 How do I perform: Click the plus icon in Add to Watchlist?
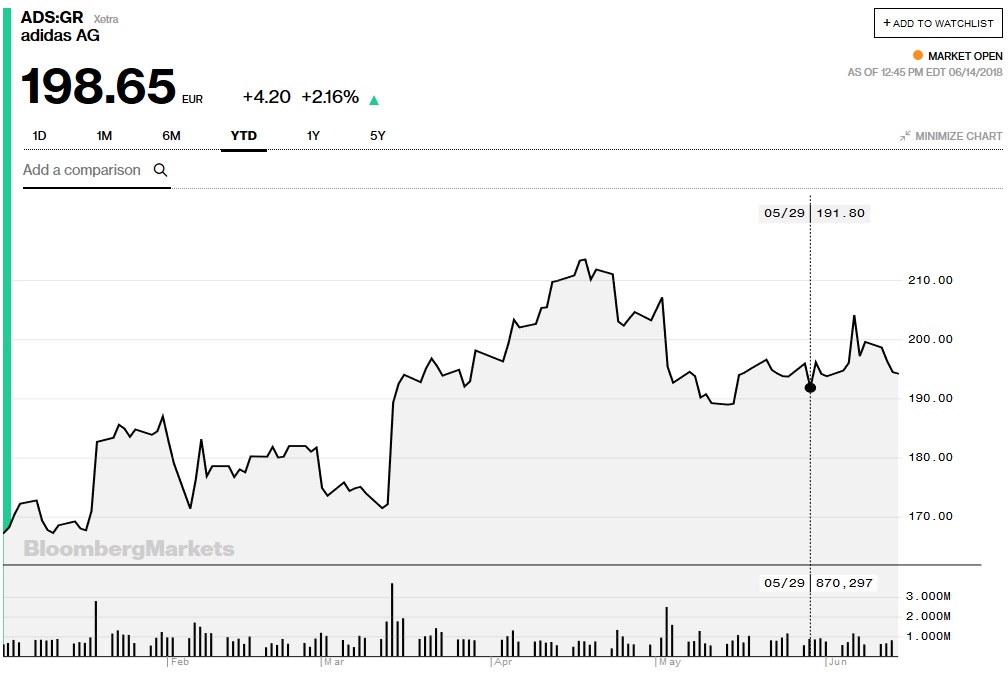point(886,23)
